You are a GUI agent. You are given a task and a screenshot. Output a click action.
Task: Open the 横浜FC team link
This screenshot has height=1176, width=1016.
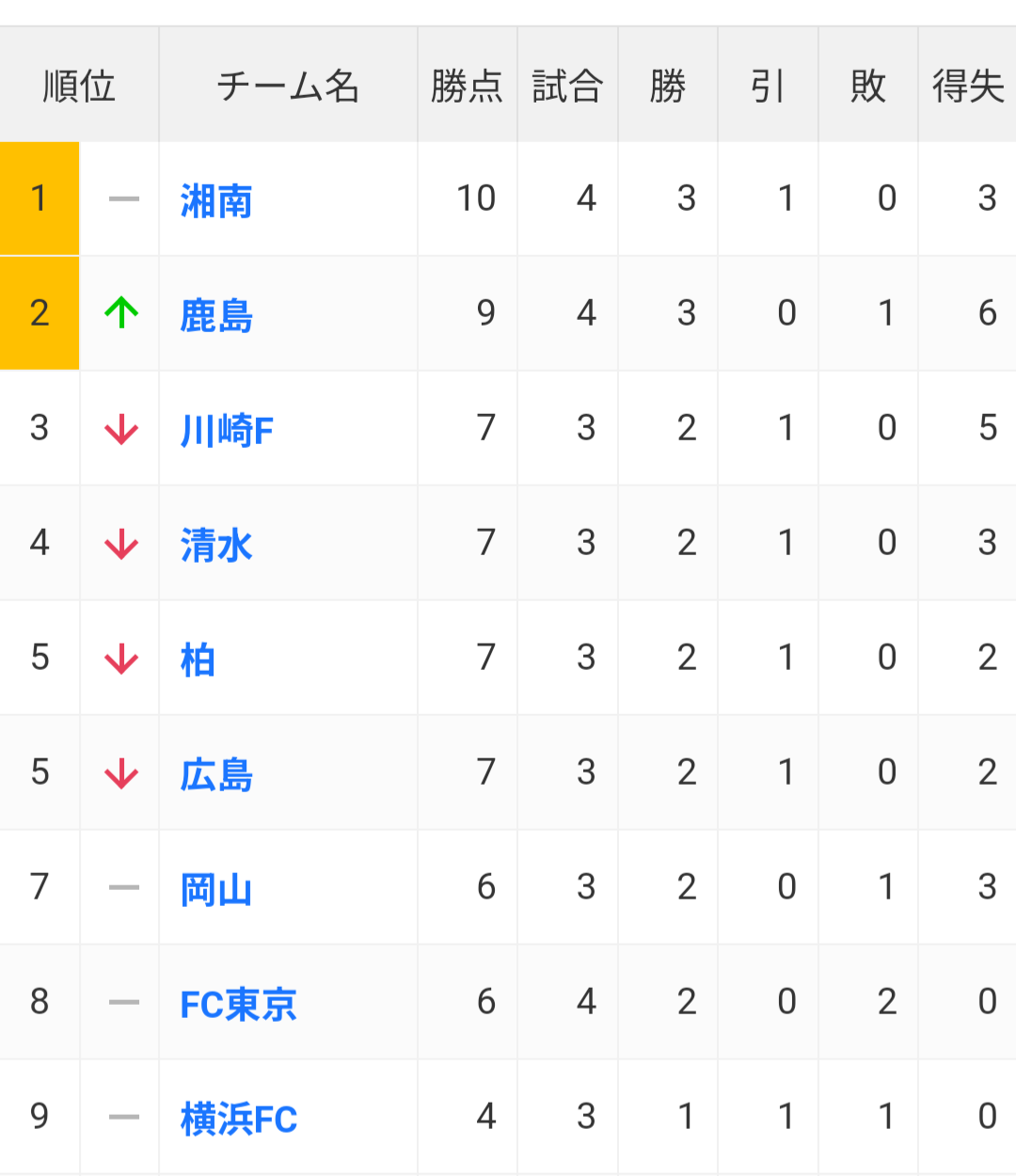238,1119
